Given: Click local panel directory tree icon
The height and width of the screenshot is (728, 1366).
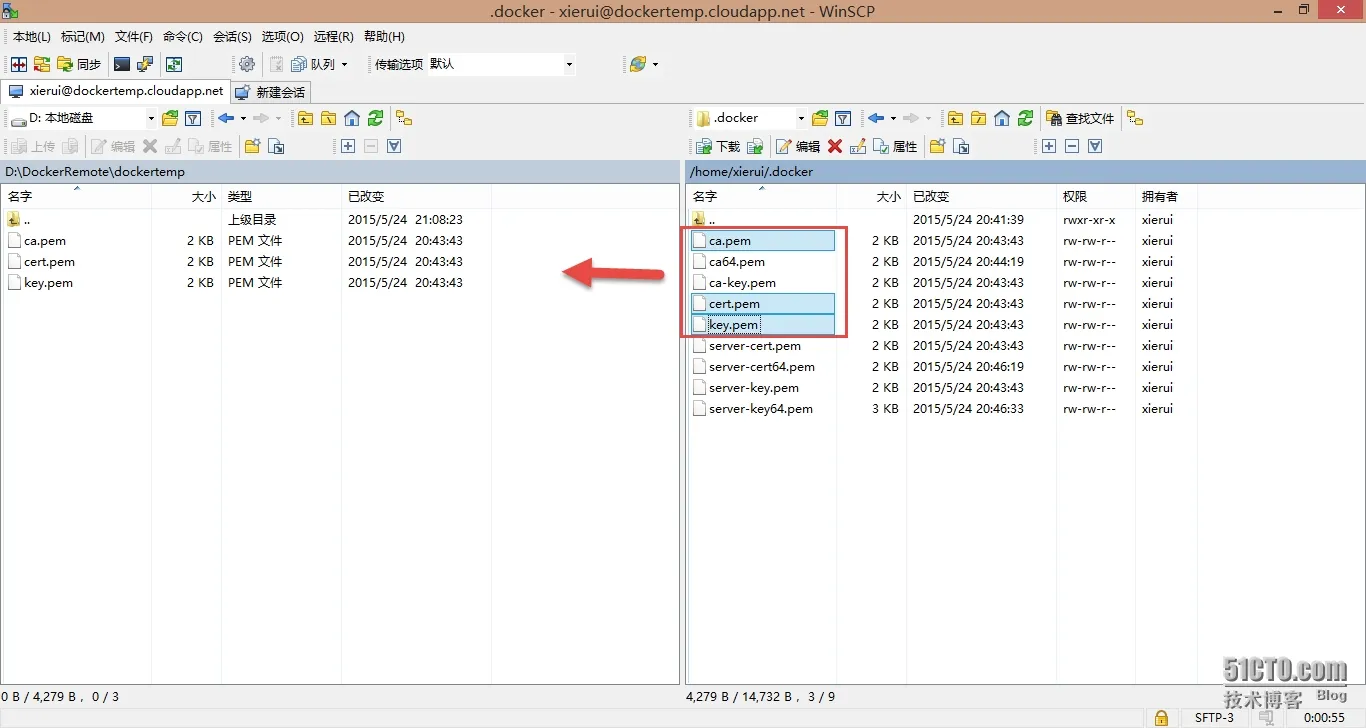Looking at the screenshot, I should [404, 118].
